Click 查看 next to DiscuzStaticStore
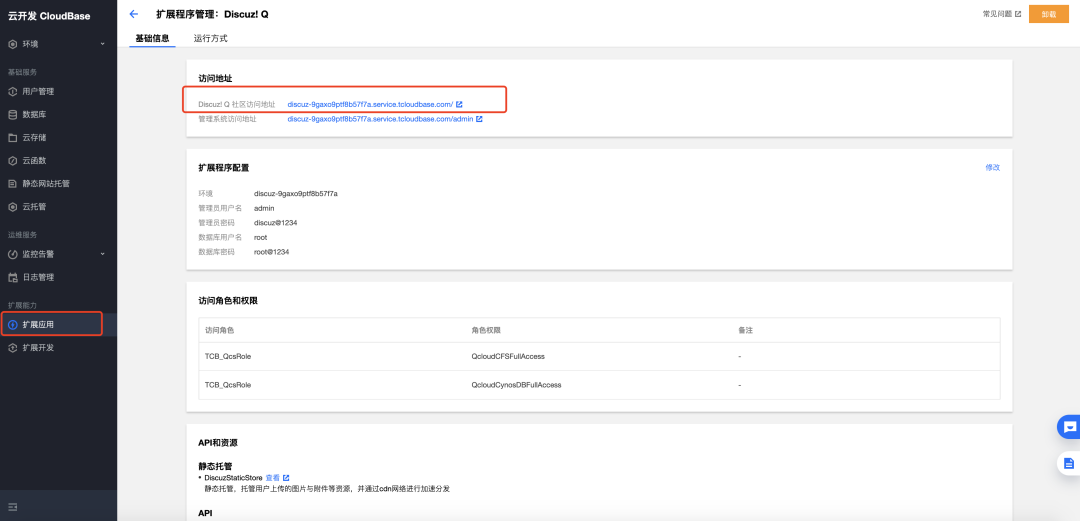Screen dimensions: 1080x521 coord(272,478)
